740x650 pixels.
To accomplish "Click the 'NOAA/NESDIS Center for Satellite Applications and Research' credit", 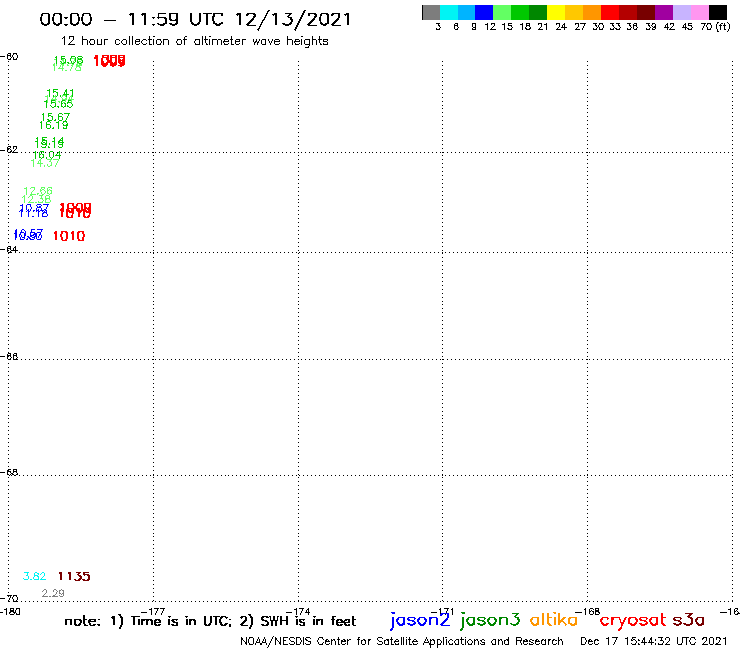I will [402, 642].
